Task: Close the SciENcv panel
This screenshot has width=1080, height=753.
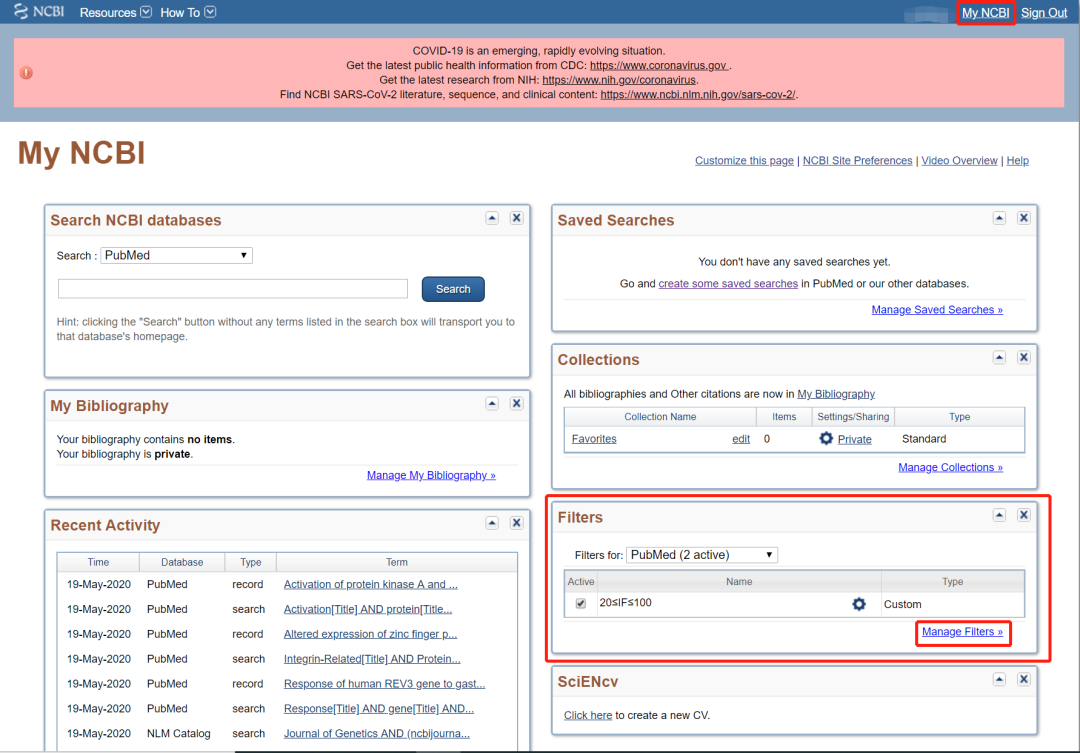Action: pyautogui.click(x=1023, y=679)
